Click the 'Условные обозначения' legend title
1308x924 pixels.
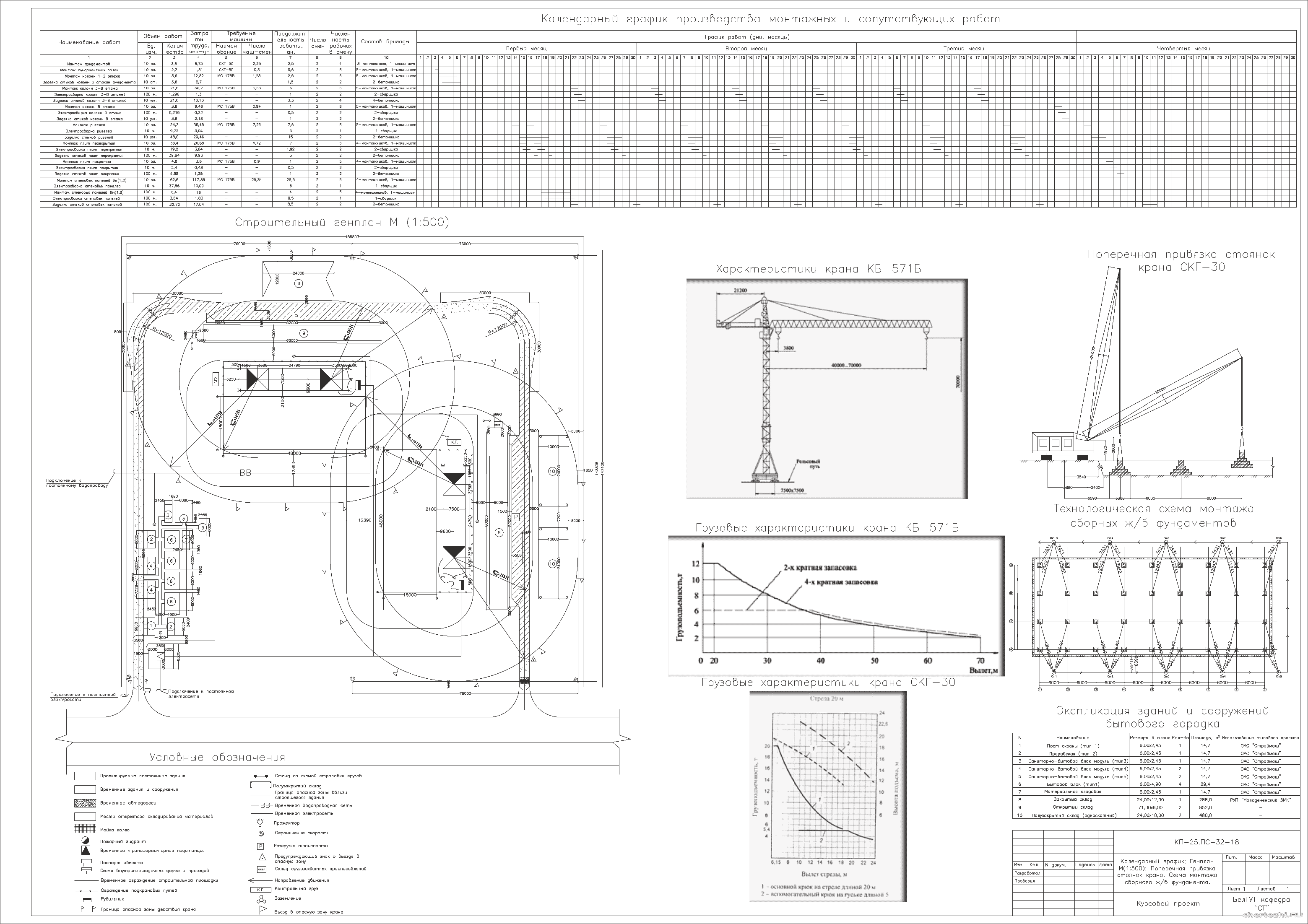[217, 757]
